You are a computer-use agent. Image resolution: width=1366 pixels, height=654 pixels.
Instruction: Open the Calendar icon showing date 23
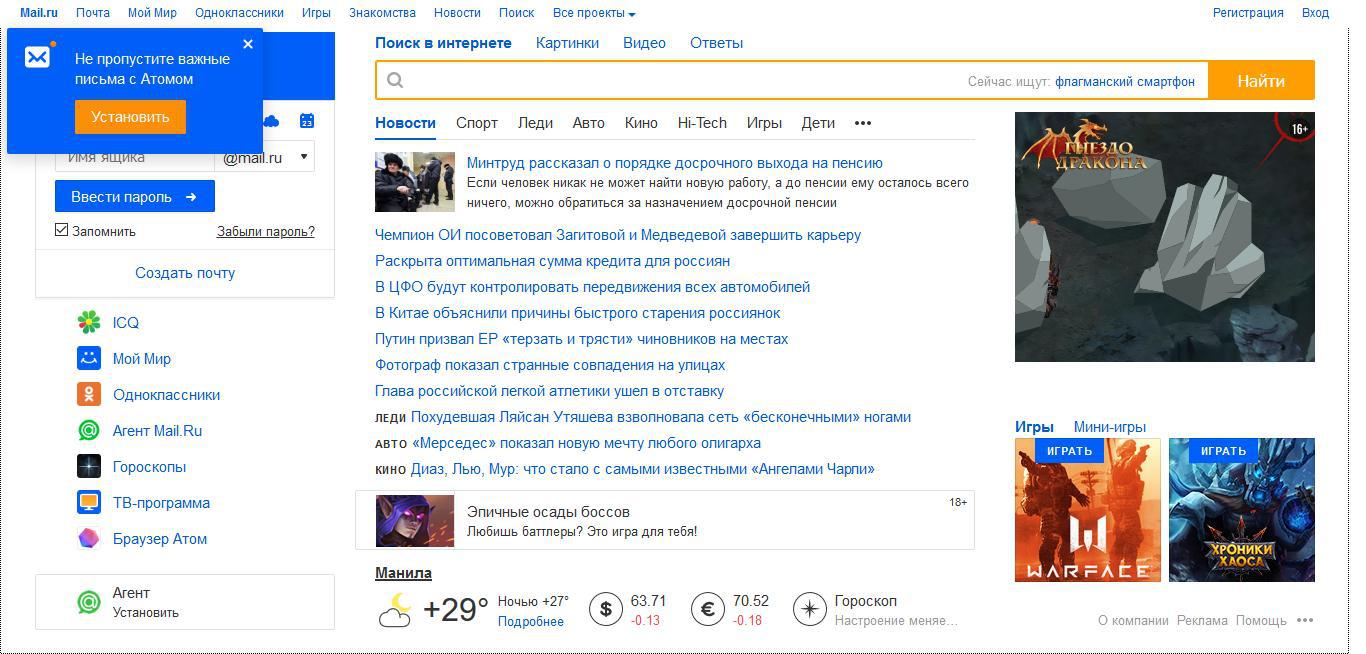pyautogui.click(x=306, y=120)
